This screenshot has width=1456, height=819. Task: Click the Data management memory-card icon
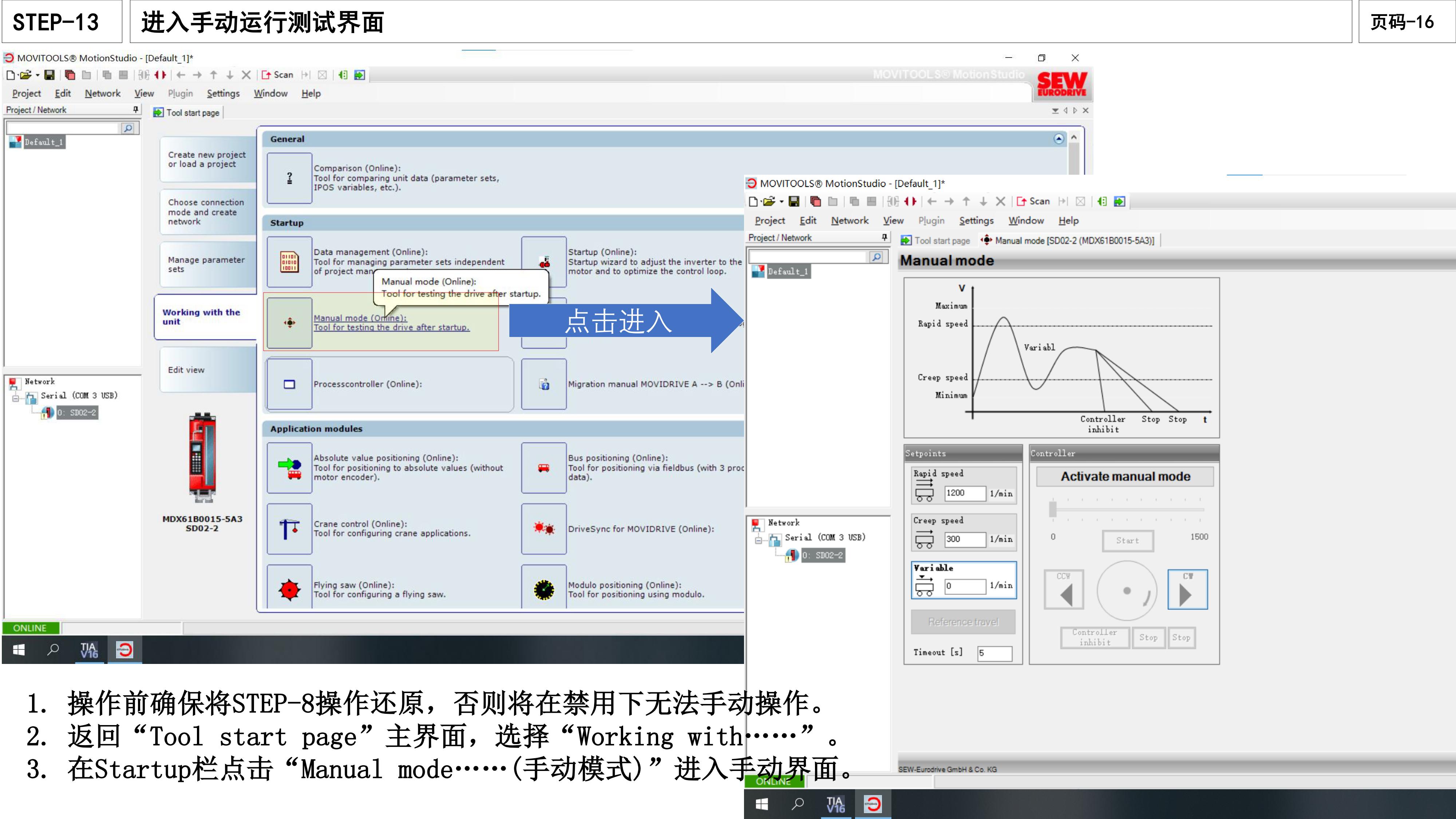pos(289,261)
